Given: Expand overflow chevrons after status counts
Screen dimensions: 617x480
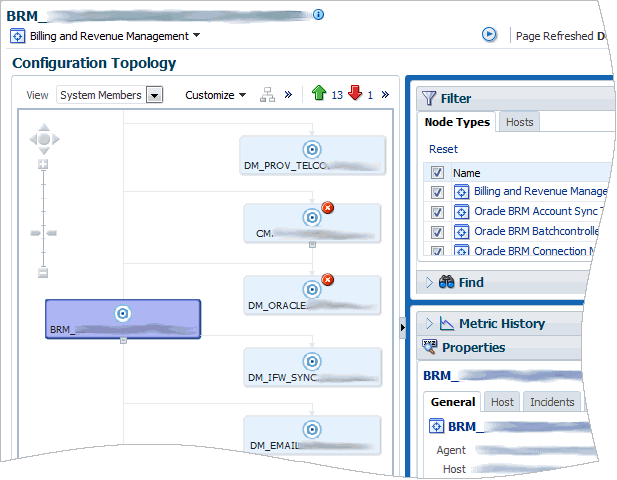Looking at the screenshot, I should 385,95.
